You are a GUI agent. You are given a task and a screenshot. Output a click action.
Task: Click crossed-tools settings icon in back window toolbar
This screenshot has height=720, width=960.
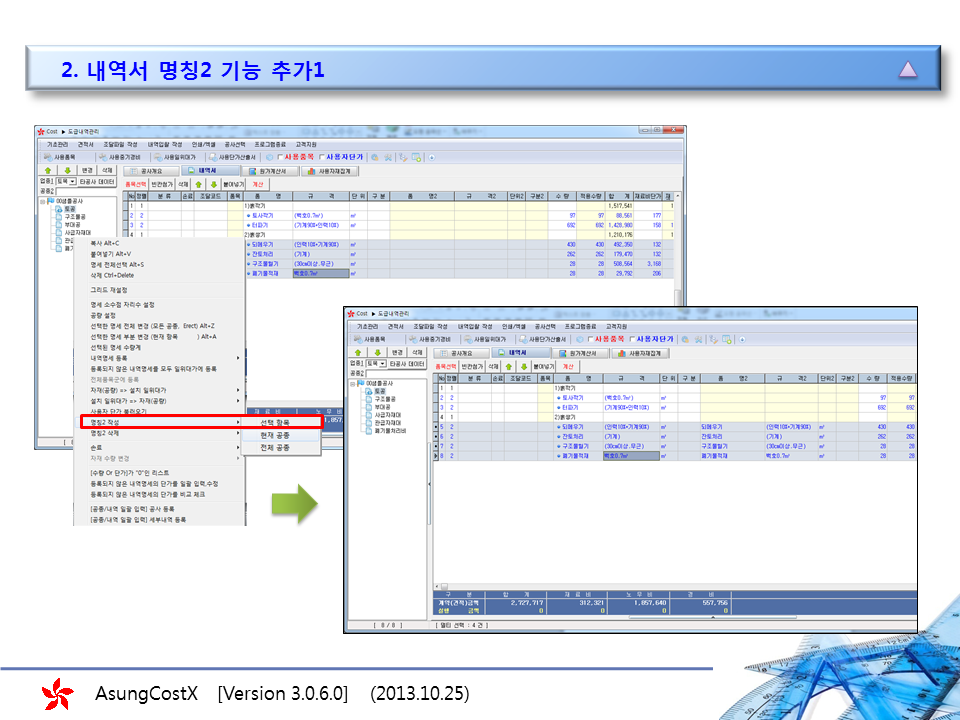[x=388, y=157]
